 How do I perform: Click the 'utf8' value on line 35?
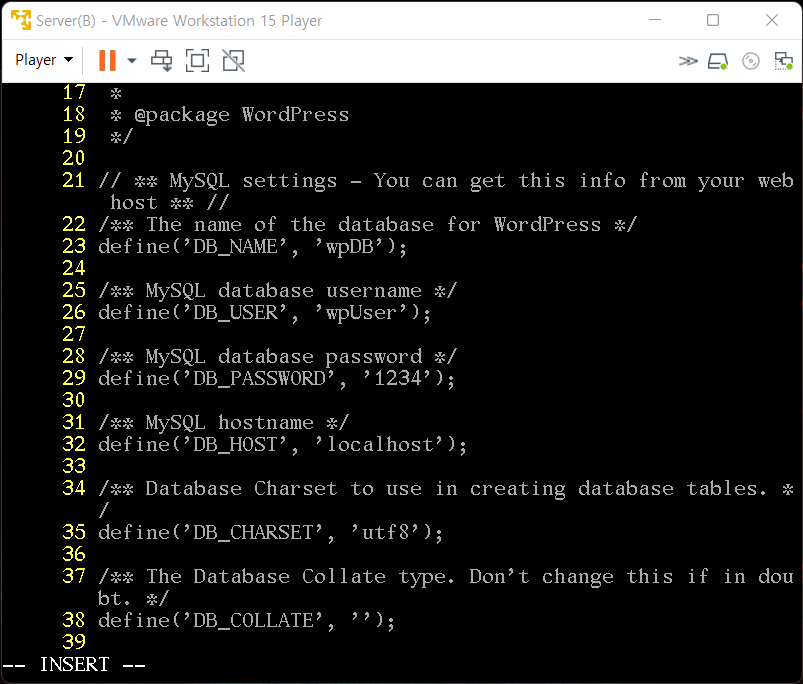pyautogui.click(x=385, y=533)
